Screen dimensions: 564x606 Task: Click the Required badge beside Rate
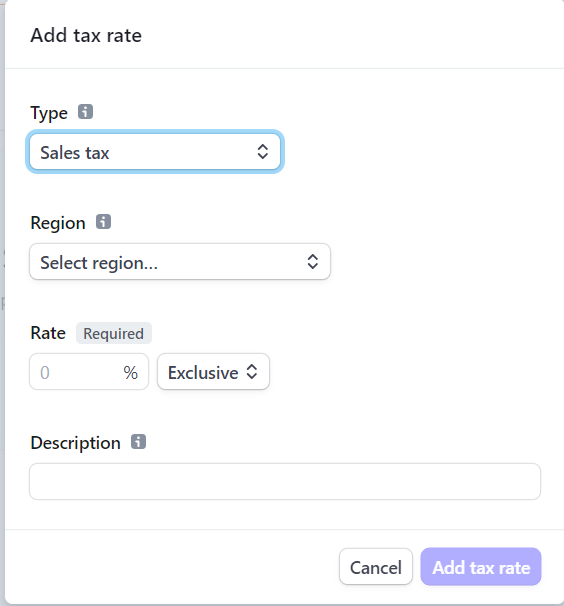(x=114, y=333)
